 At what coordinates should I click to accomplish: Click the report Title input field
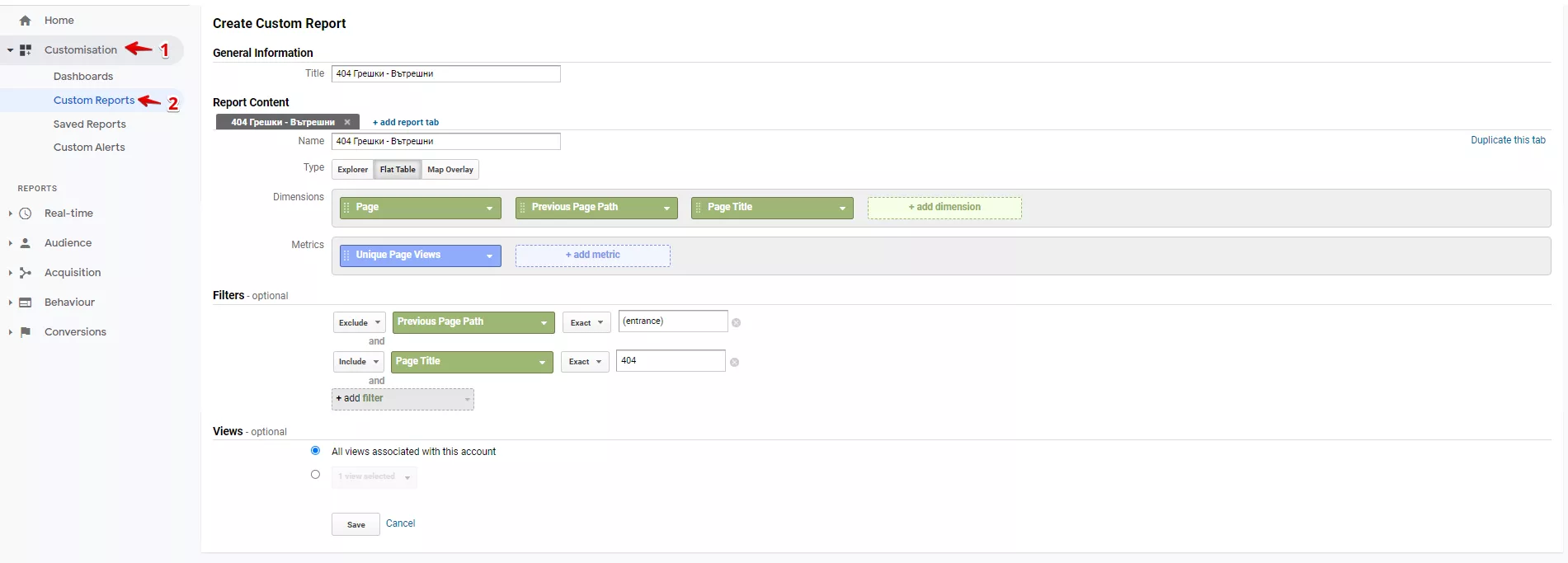point(446,73)
